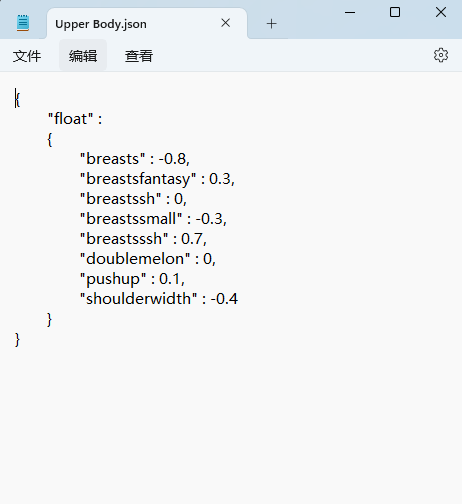The height and width of the screenshot is (504, 462).
Task: Open the settings gear icon
Action: point(441,55)
